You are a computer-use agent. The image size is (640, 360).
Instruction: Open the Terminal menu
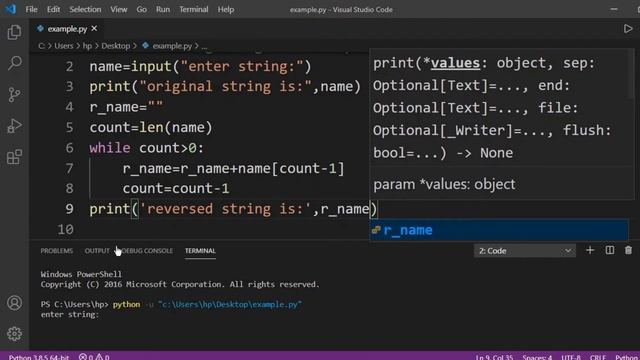(193, 9)
